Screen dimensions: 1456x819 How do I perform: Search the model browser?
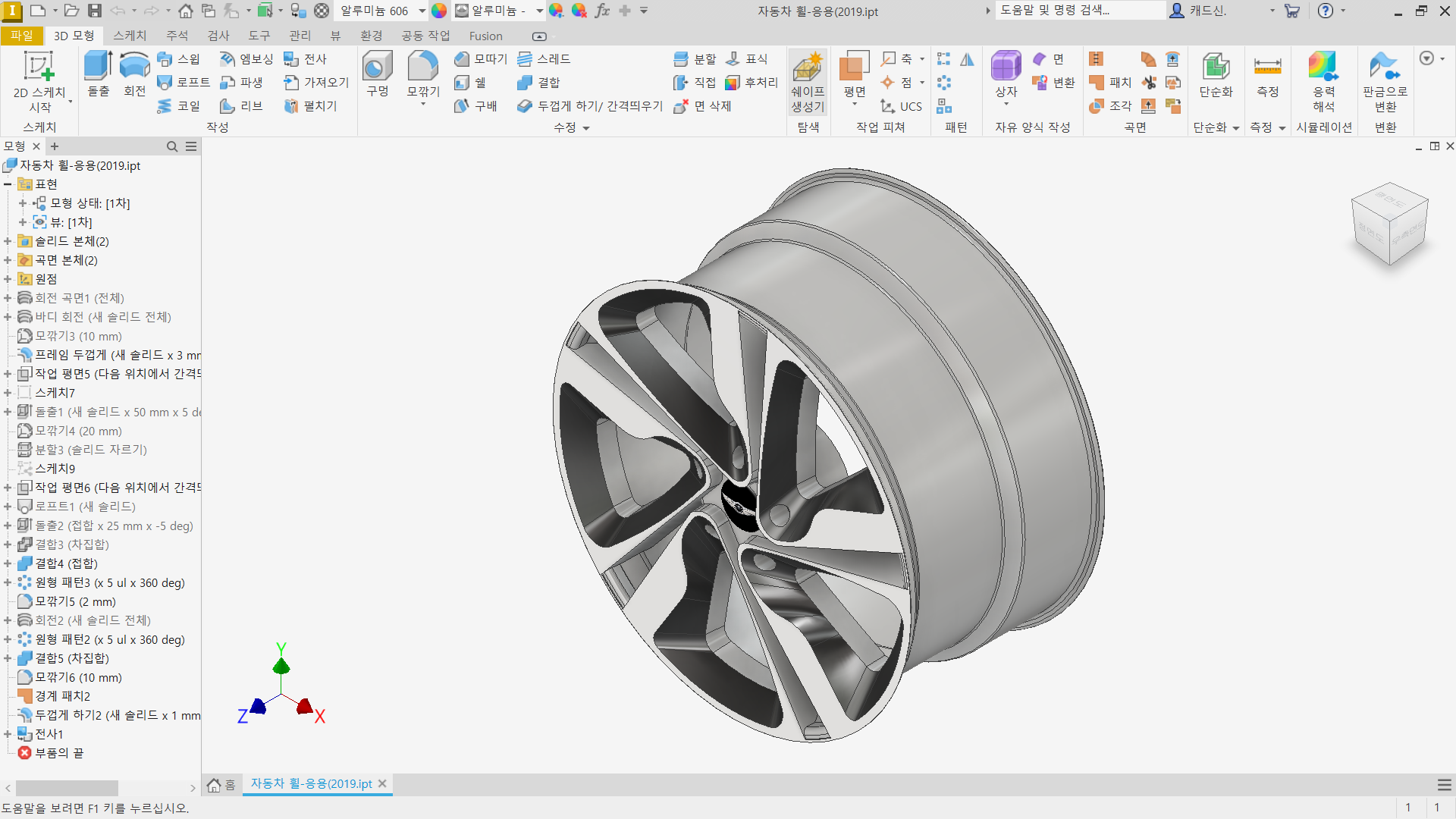coord(172,146)
